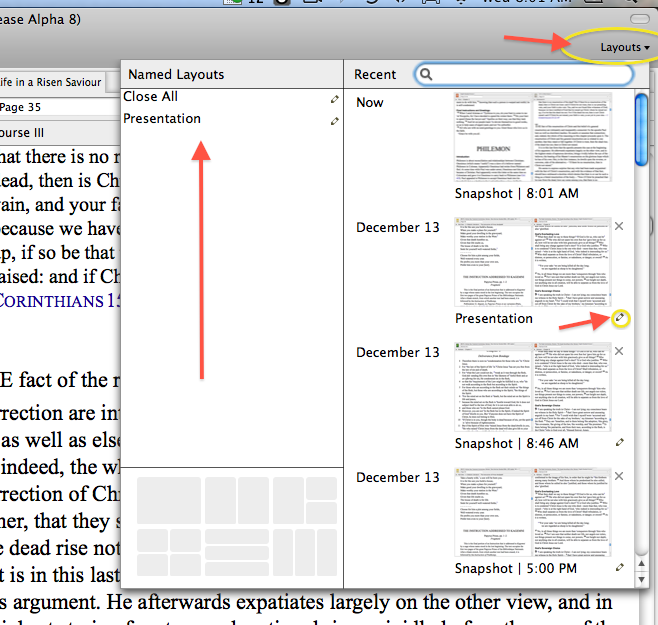
Task: Click the Snapshot | 8:46 AM label
Action: [517, 443]
